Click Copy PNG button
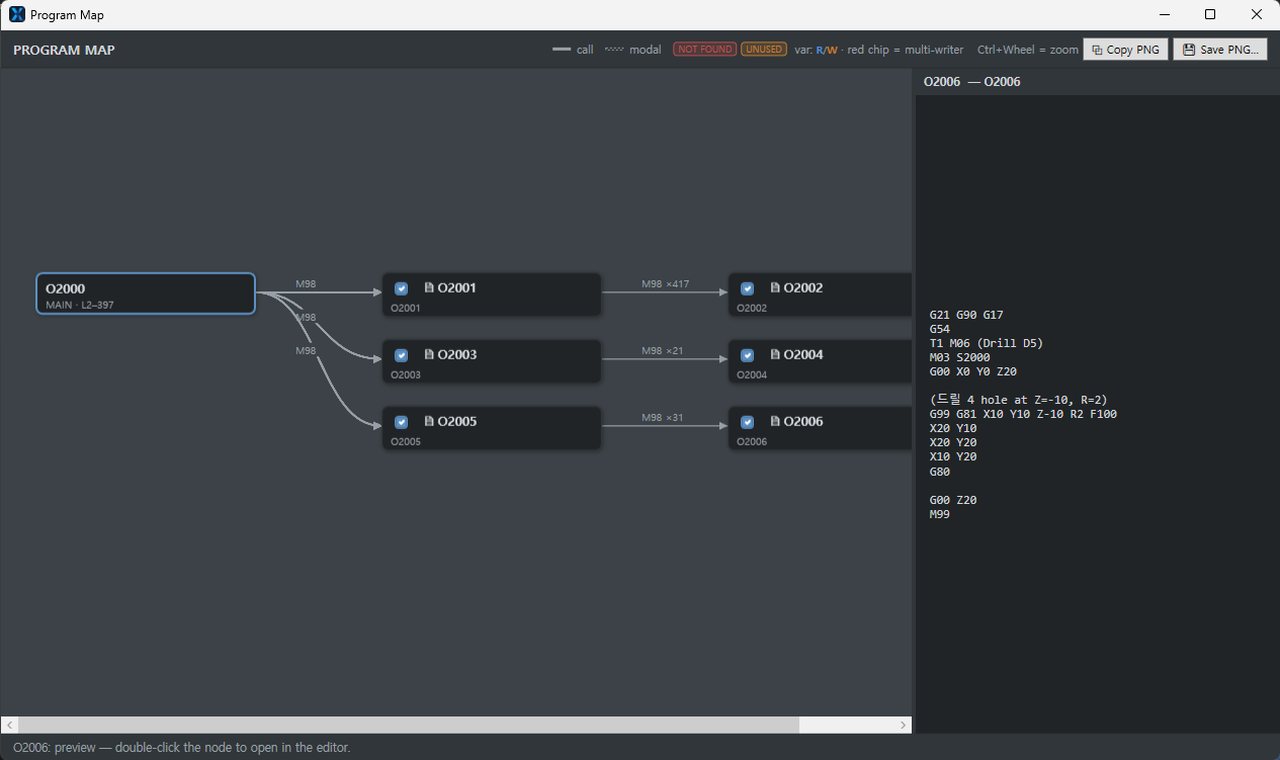 coord(1125,49)
